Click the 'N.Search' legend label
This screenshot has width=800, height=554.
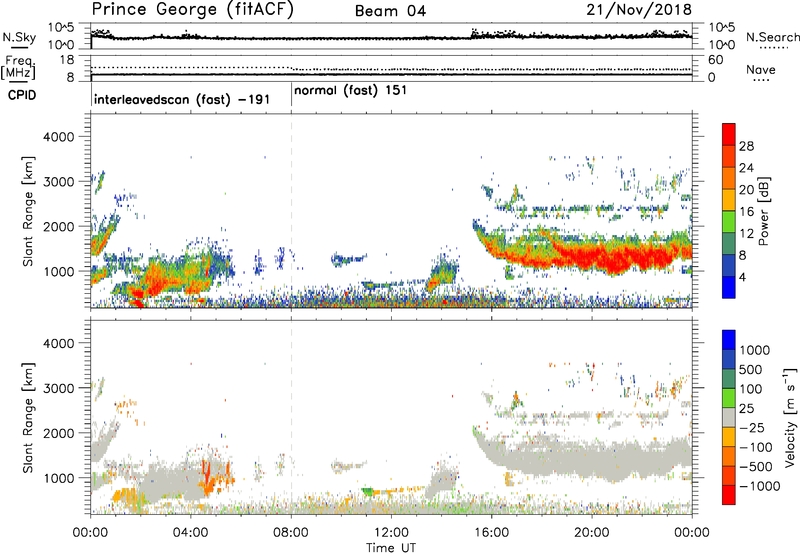click(772, 37)
